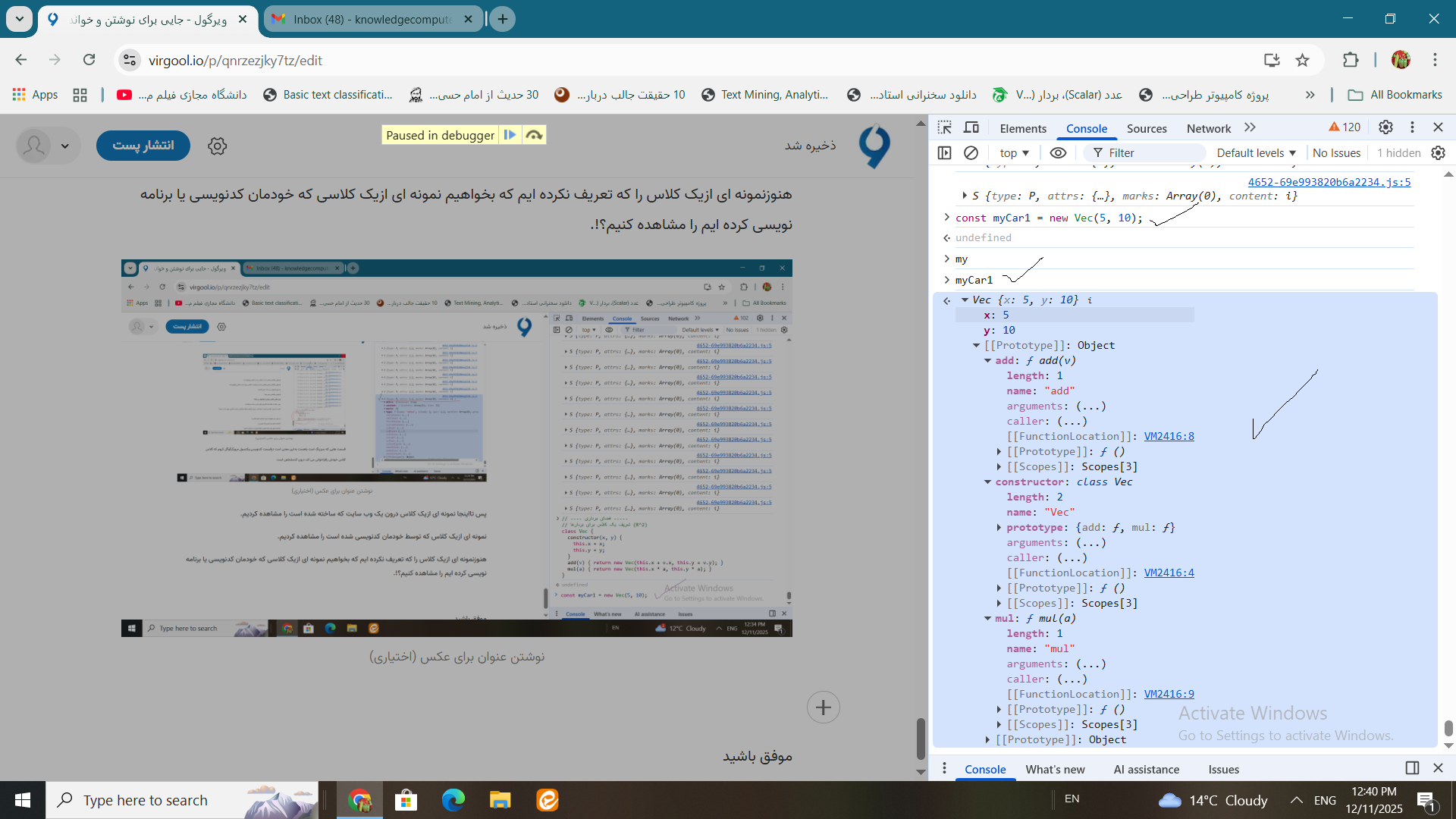Click the live expression eye icon

1058,152
